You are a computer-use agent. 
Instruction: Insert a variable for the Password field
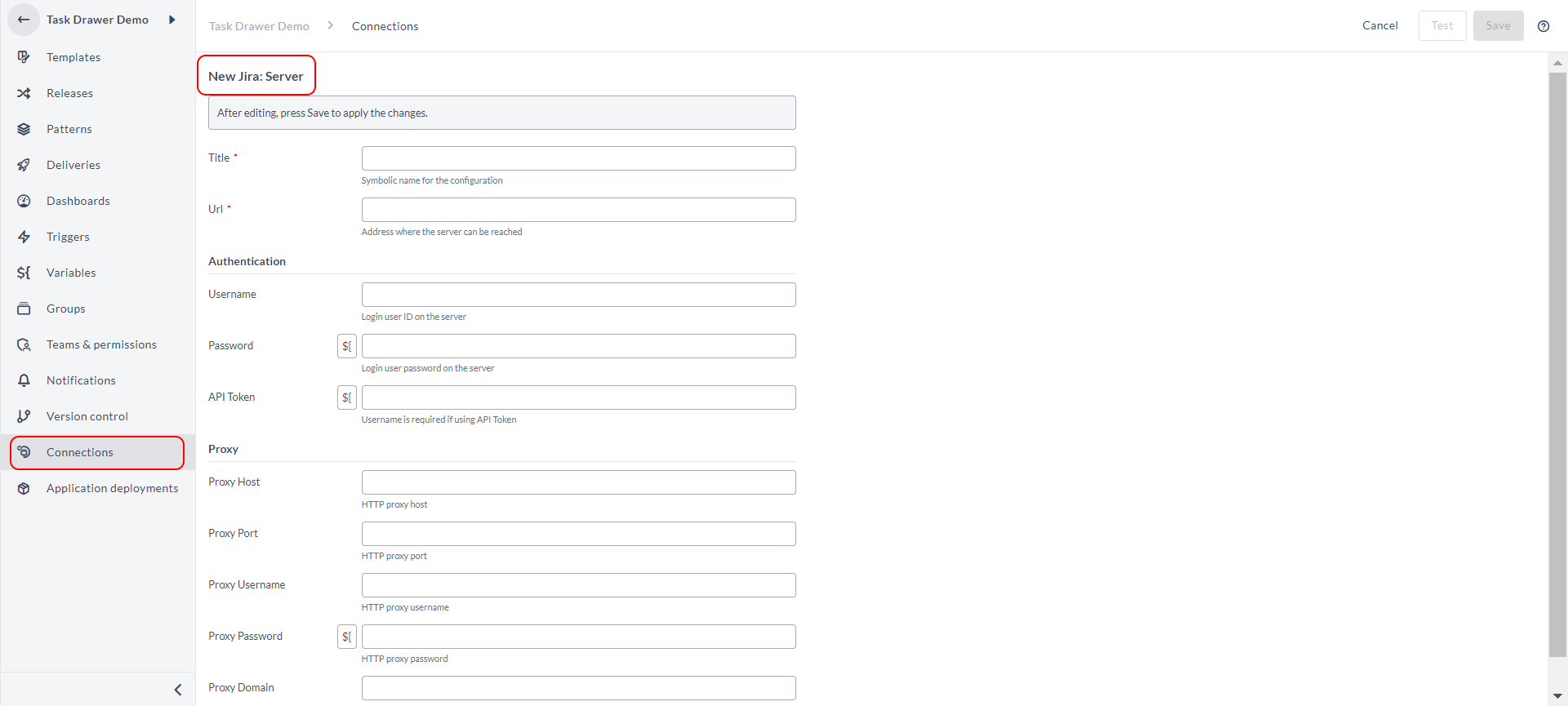pyautogui.click(x=347, y=346)
